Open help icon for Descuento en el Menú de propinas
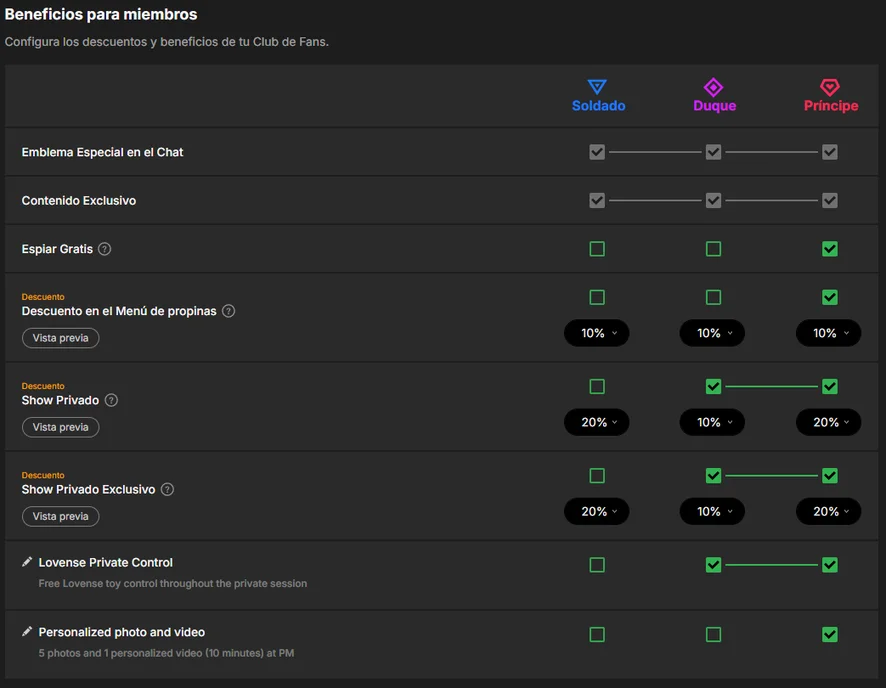The image size is (886, 688). tap(228, 311)
